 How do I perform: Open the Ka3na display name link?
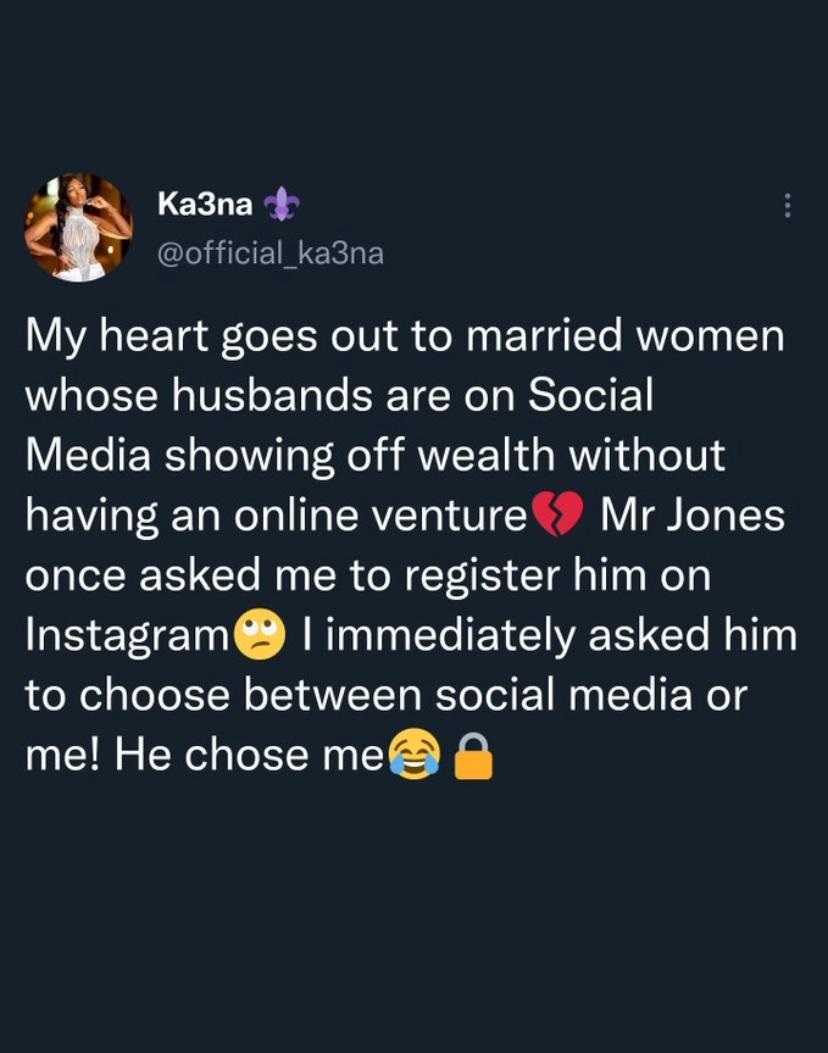click(x=204, y=205)
